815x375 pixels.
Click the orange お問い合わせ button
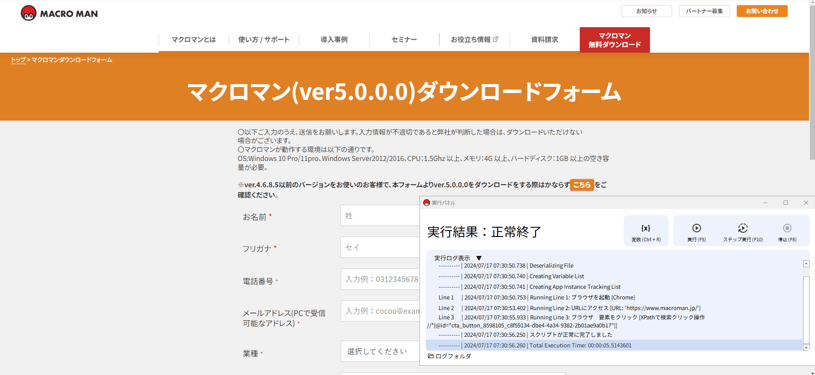(762, 11)
